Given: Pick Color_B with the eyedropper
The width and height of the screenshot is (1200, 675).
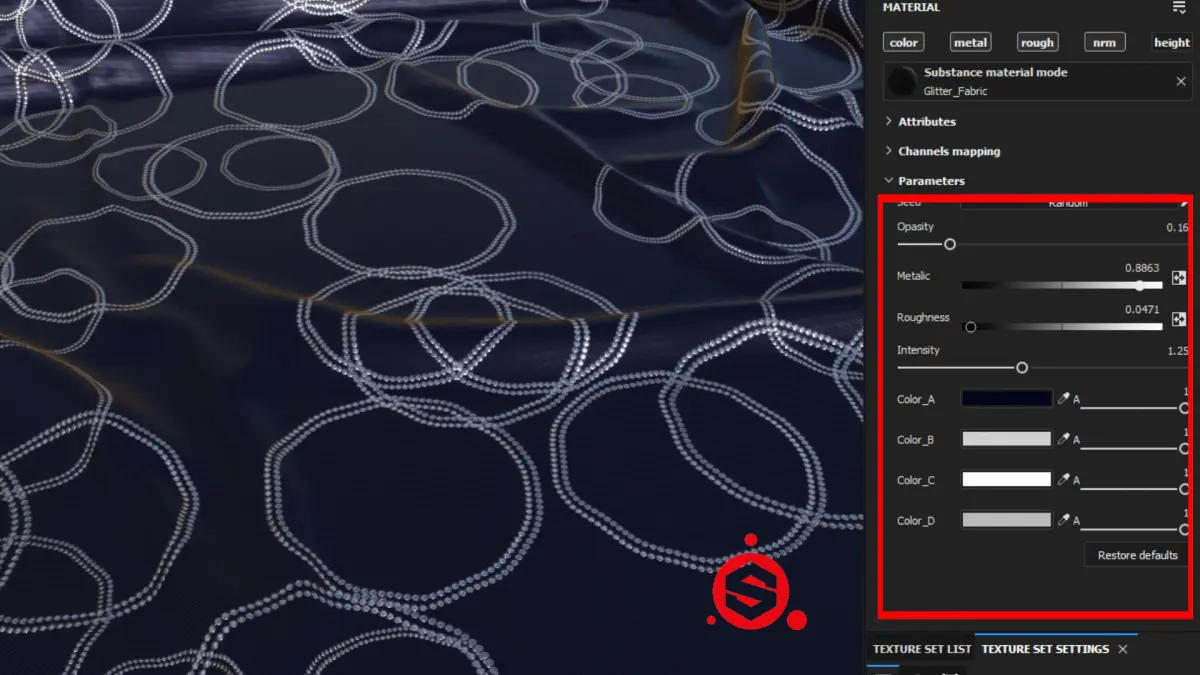Looking at the screenshot, I should pos(1064,439).
